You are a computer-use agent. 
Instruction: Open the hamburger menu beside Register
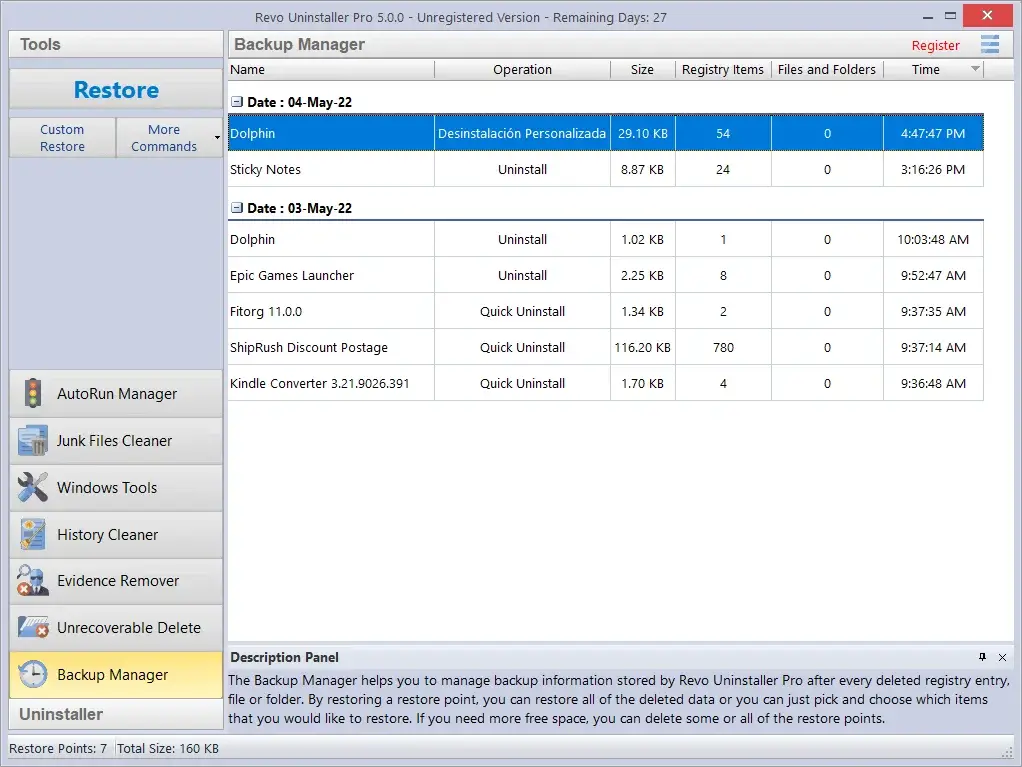click(x=990, y=44)
